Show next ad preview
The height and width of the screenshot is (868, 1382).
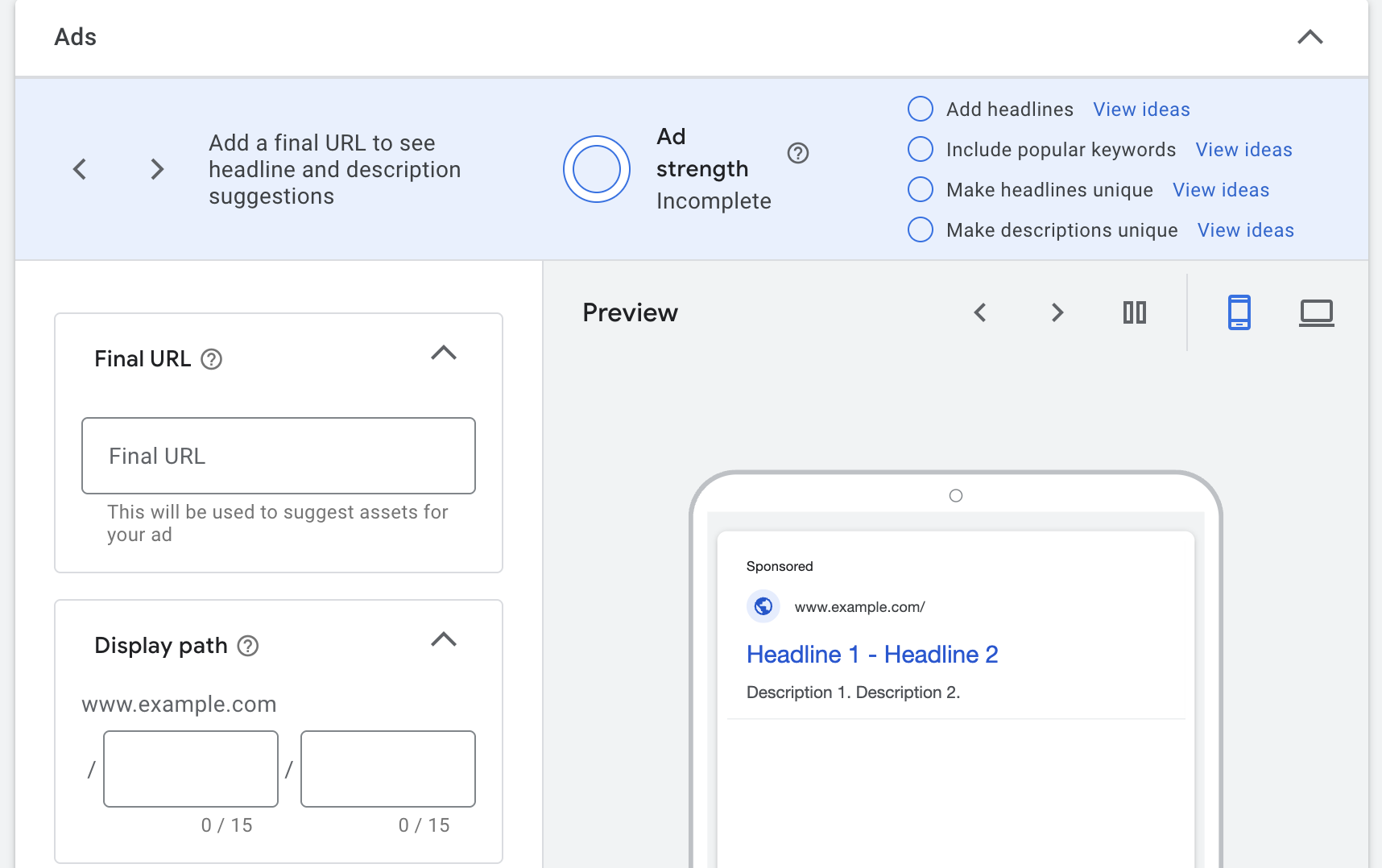pos(1057,312)
